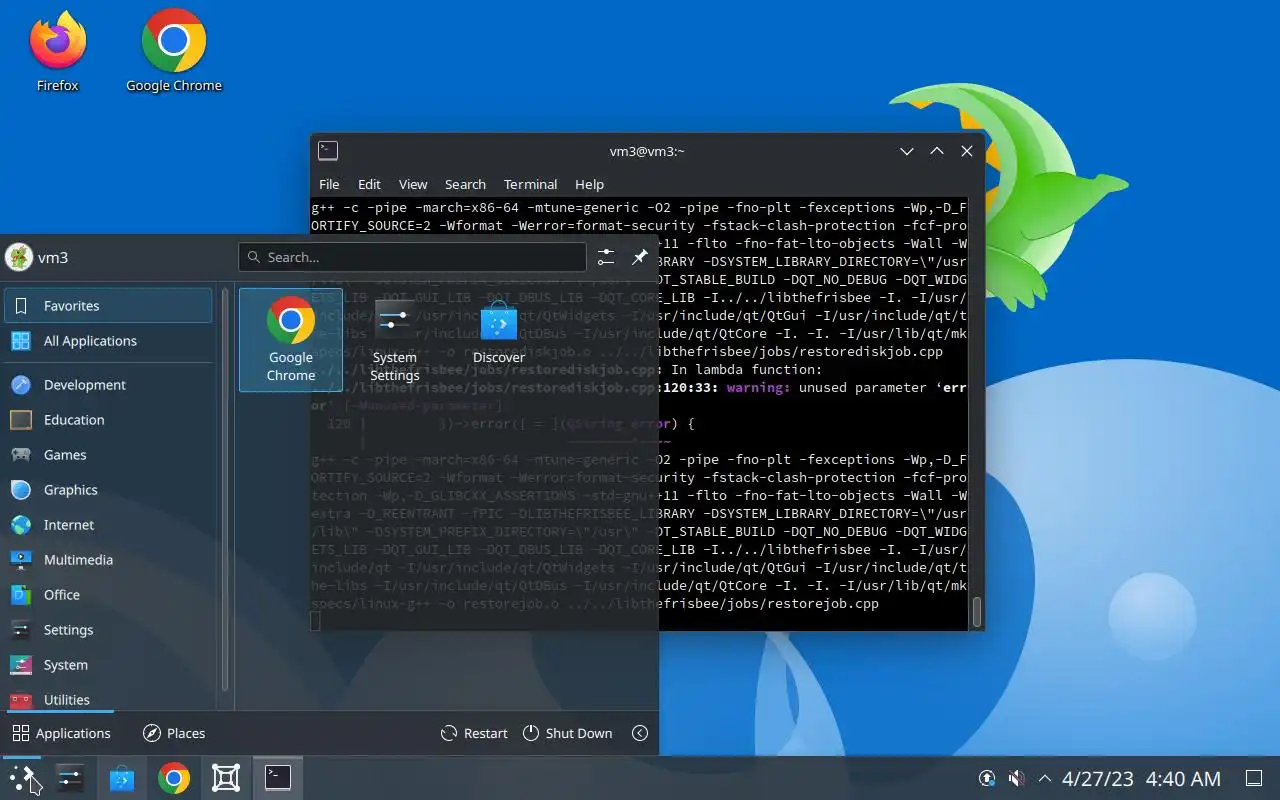Open the Settings category

pyautogui.click(x=108, y=630)
